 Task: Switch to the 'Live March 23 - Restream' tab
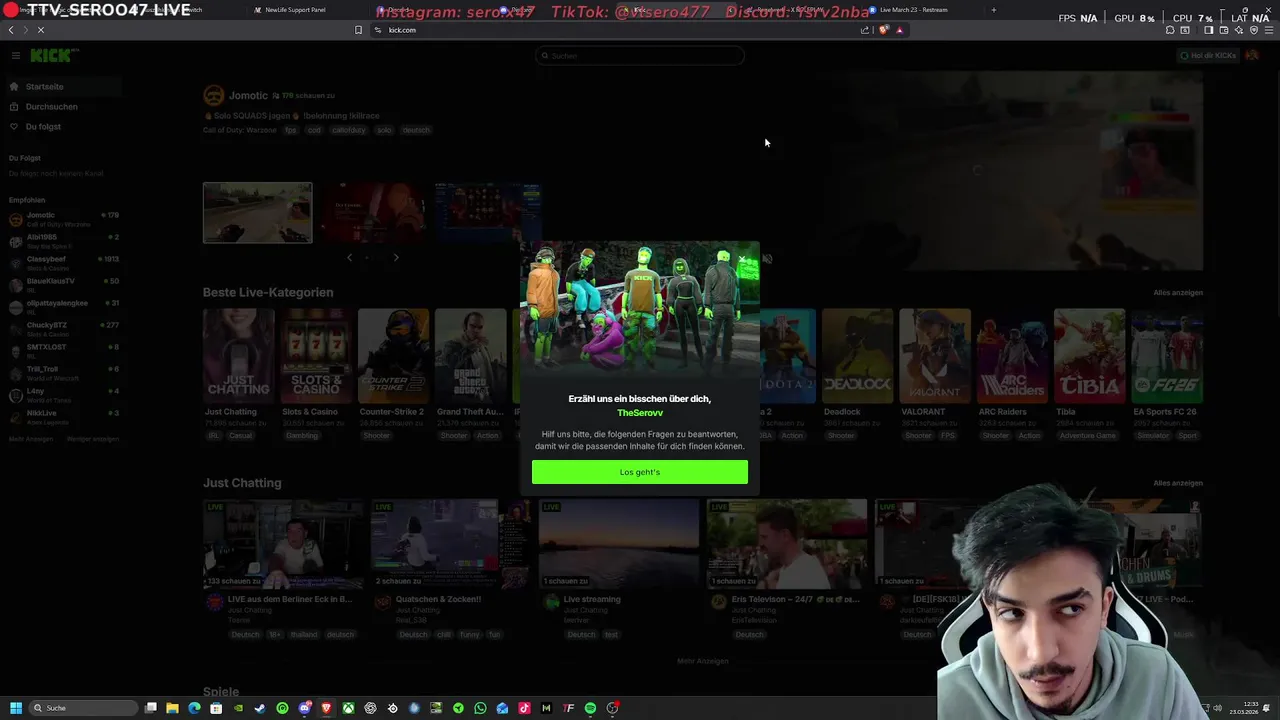(908, 10)
